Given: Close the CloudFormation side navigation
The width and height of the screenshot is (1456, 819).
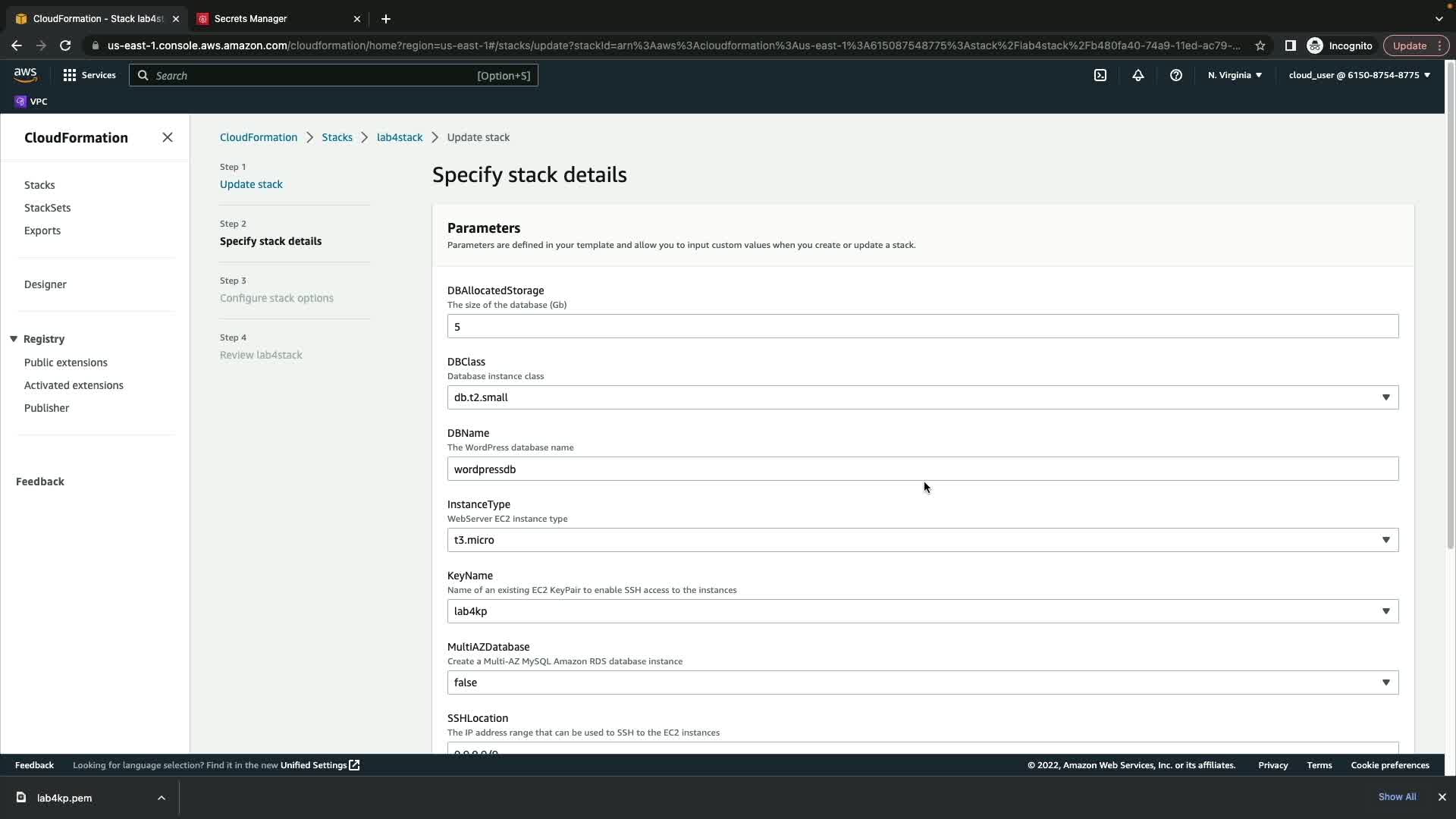Looking at the screenshot, I should click(x=168, y=137).
